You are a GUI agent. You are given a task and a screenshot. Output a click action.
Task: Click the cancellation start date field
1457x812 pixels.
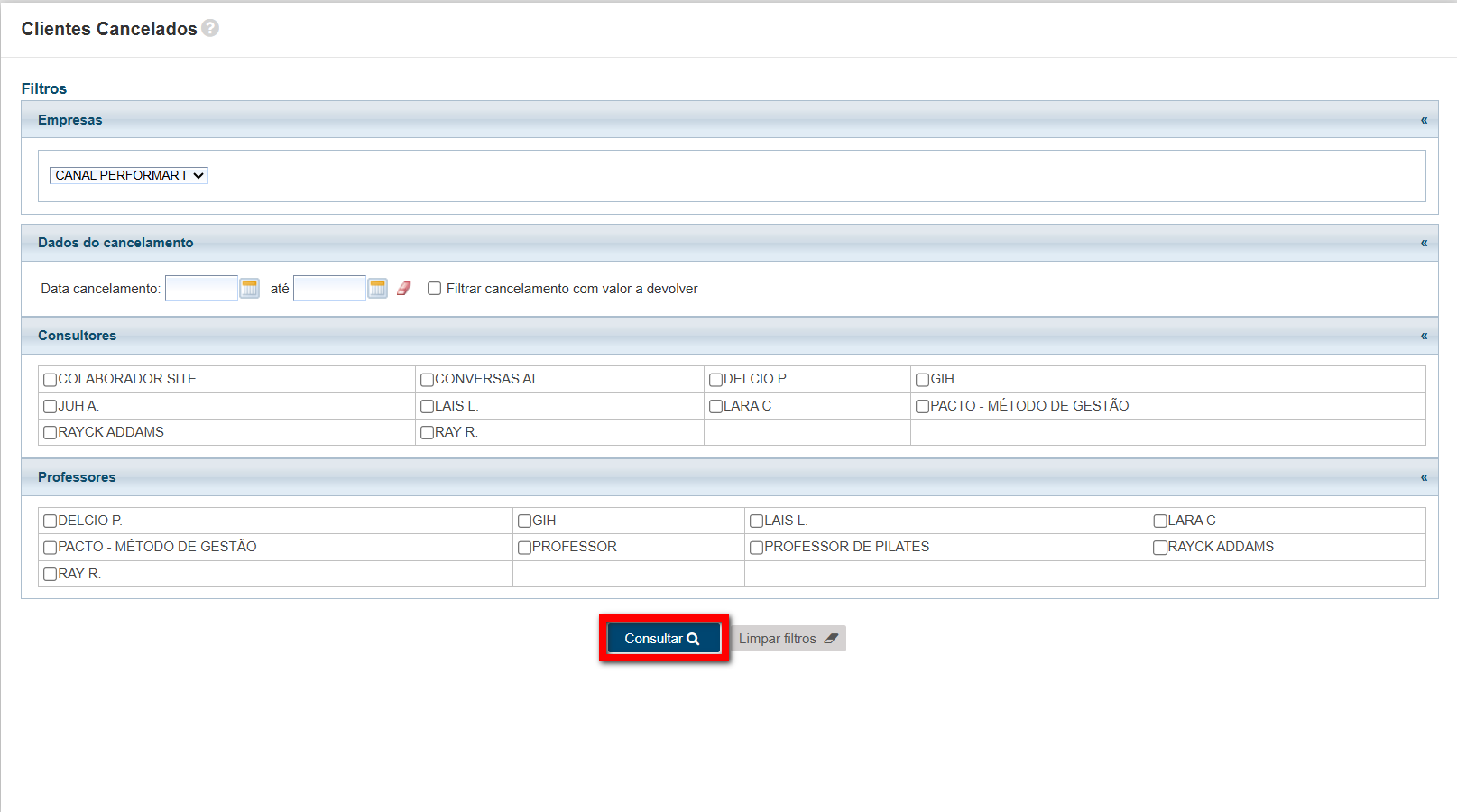tap(201, 289)
